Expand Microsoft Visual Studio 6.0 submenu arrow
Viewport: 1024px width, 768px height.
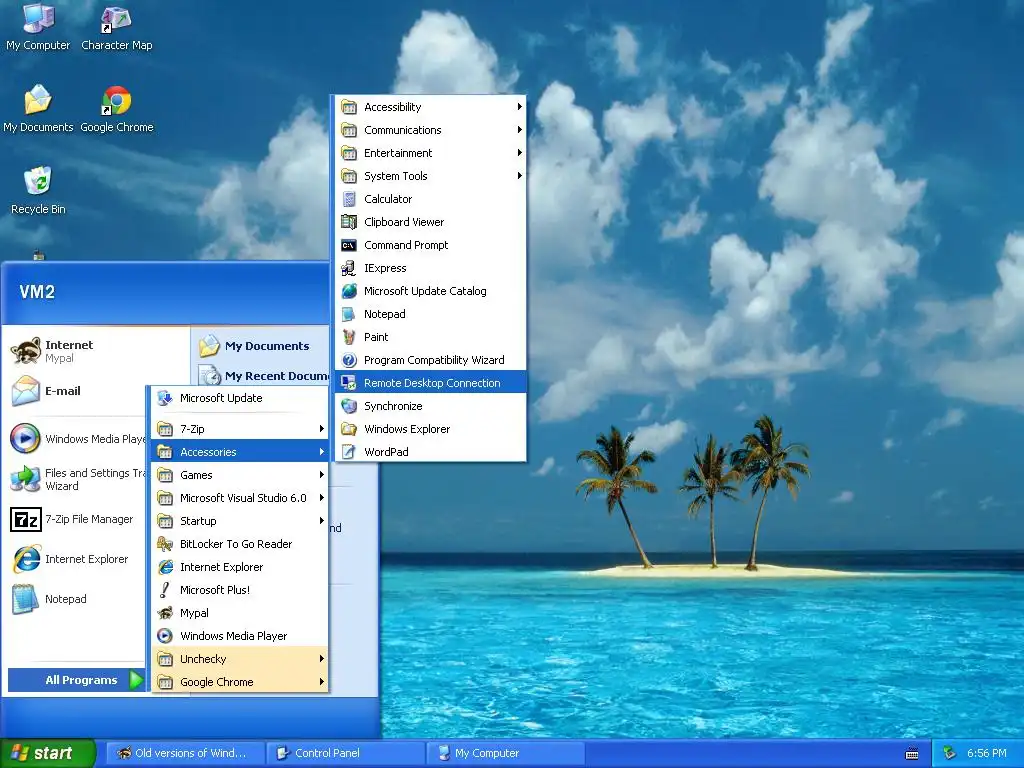click(x=321, y=498)
